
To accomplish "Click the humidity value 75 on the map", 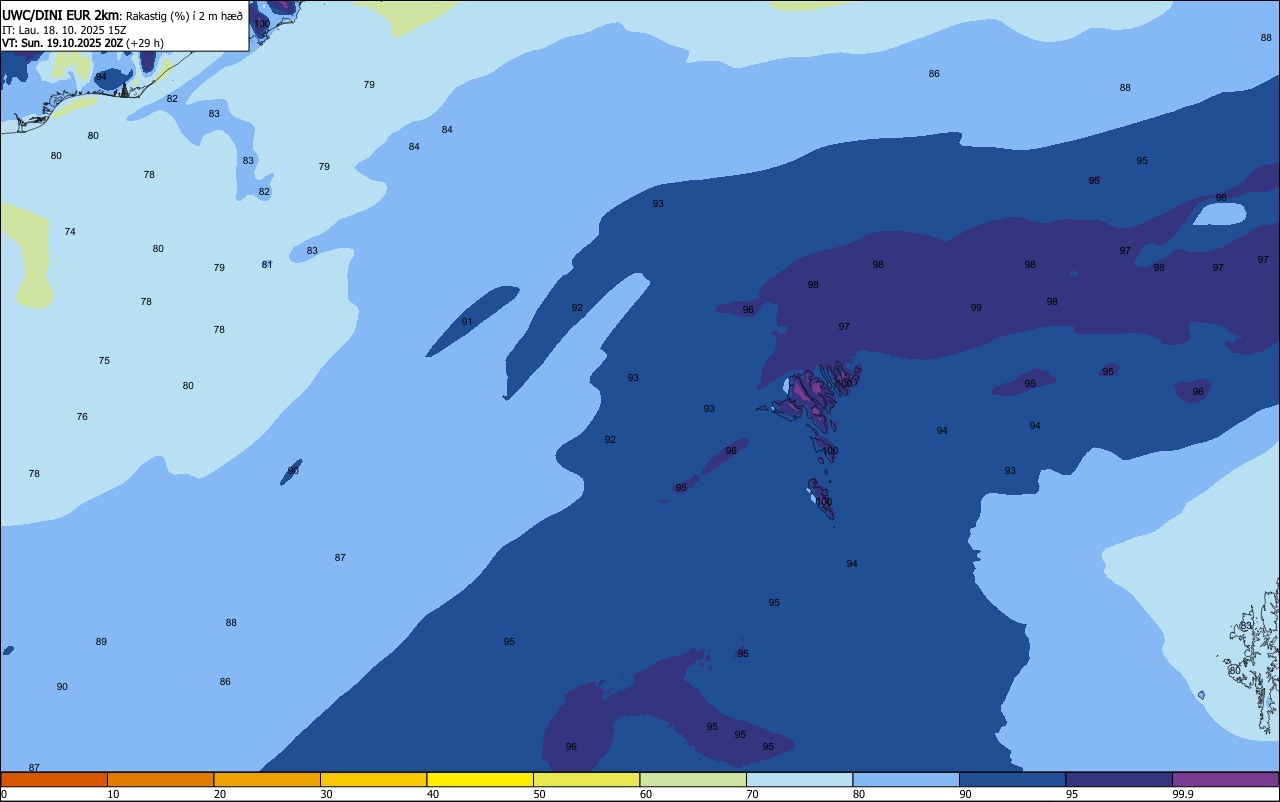I will click(x=104, y=361).
